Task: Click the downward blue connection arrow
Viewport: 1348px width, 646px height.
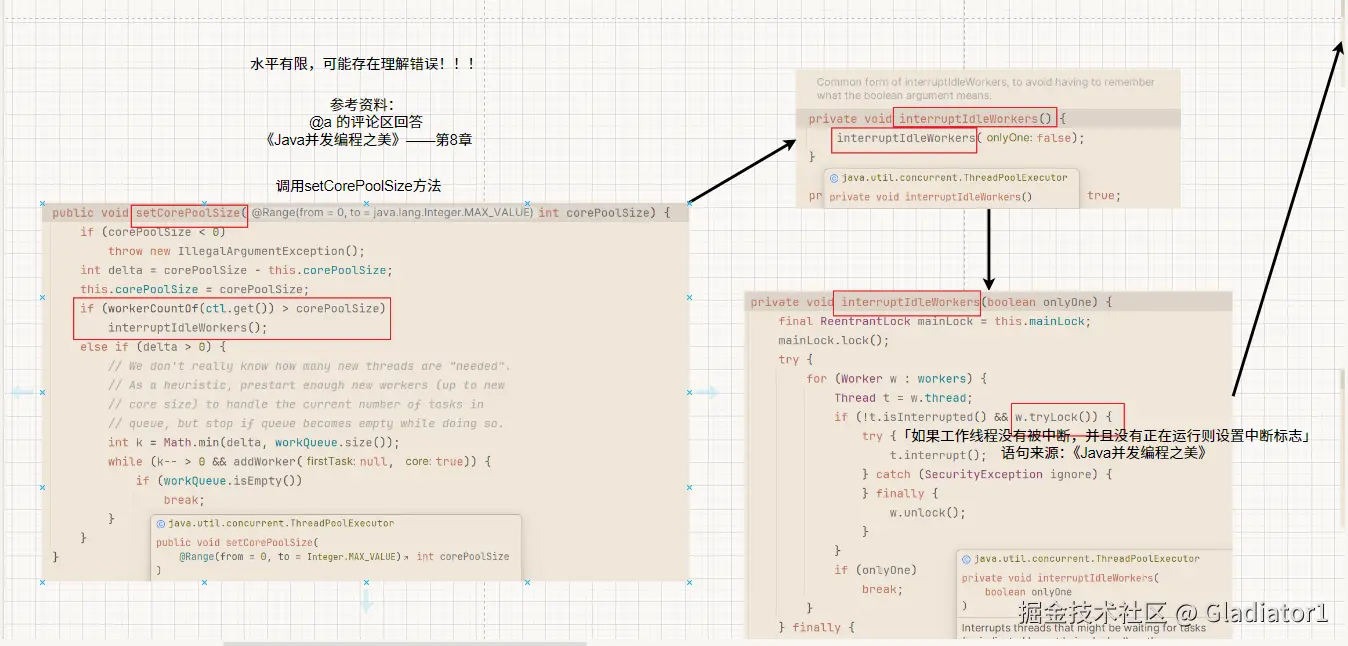Action: (366, 601)
